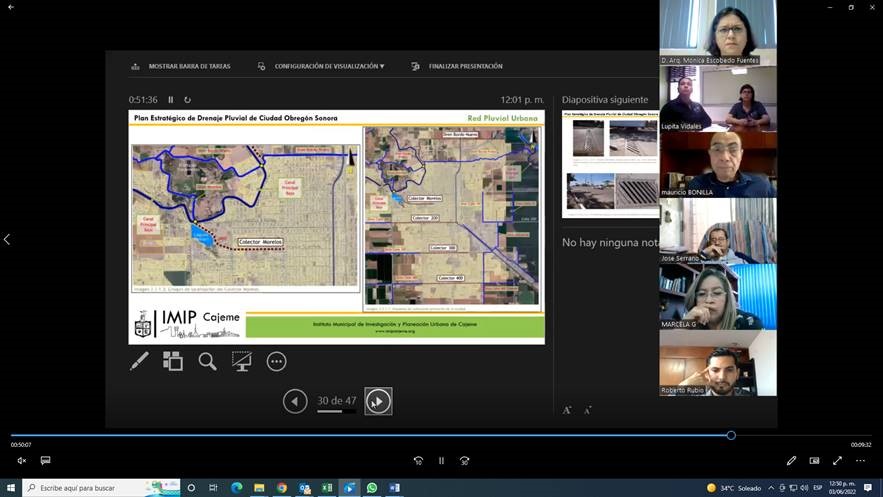Toggle mute on the video player
Viewport: 883px width, 497px height.
pos(21,461)
